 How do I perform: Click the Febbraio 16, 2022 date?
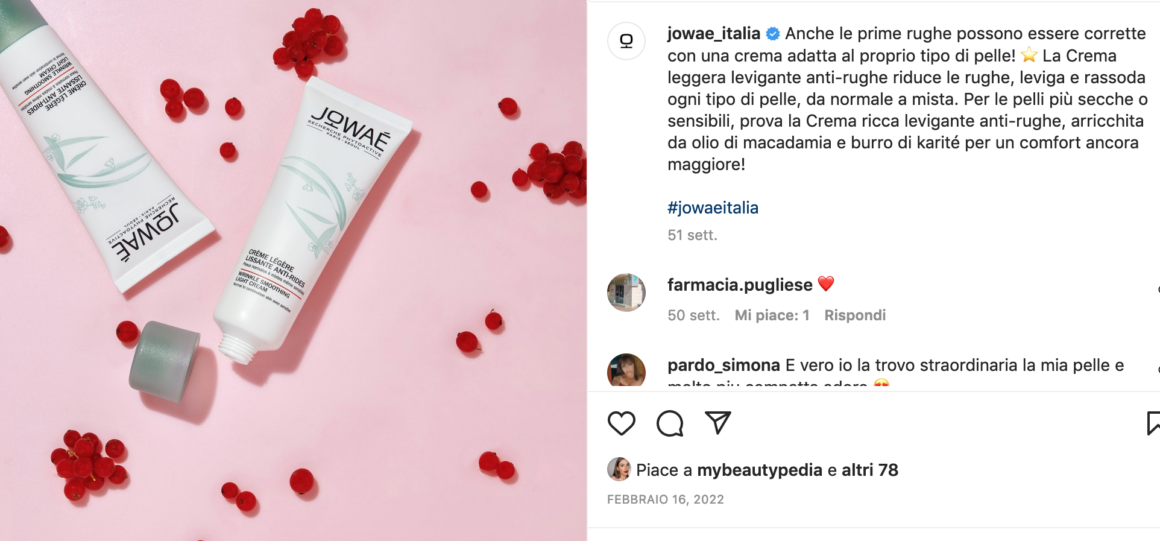(666, 500)
